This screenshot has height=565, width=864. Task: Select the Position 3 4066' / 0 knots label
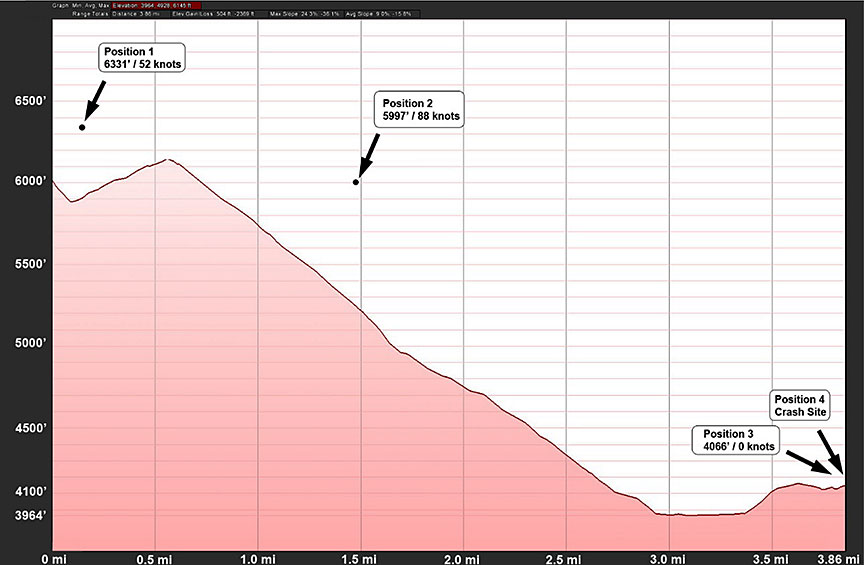[734, 441]
